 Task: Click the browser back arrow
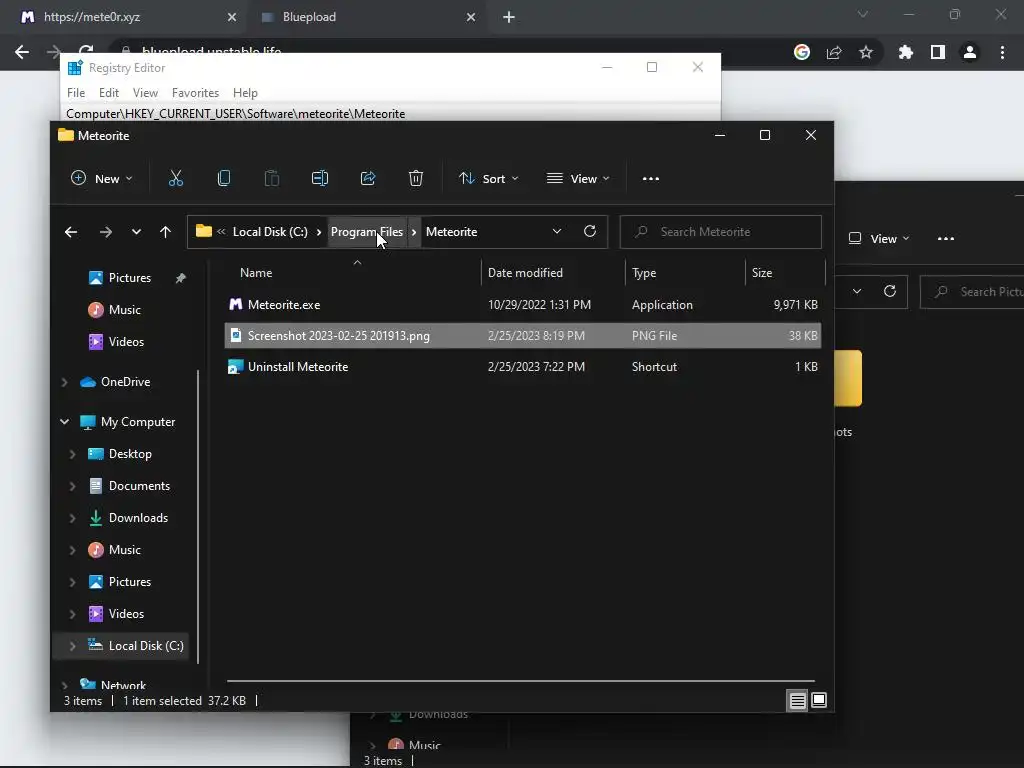click(22, 52)
